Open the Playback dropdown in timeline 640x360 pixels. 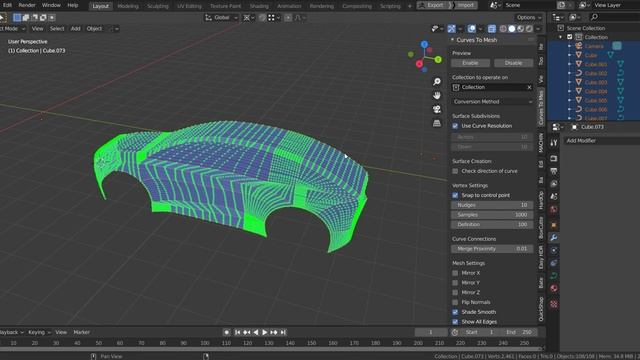pos(11,332)
